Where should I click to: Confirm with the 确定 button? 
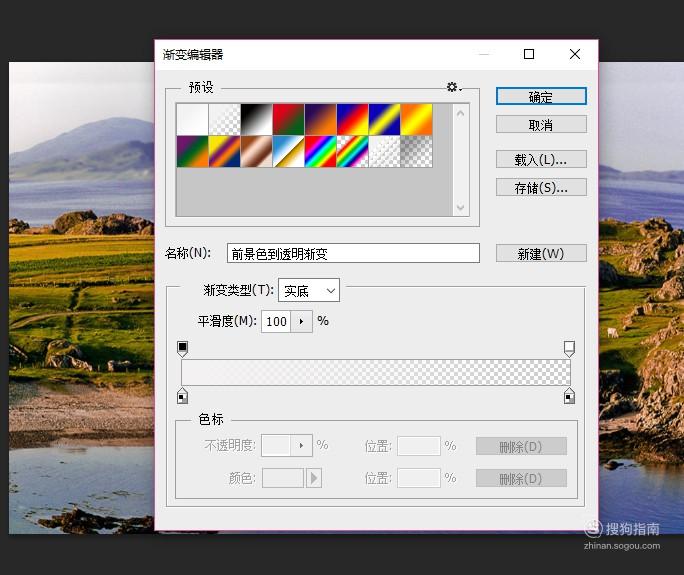pos(541,96)
